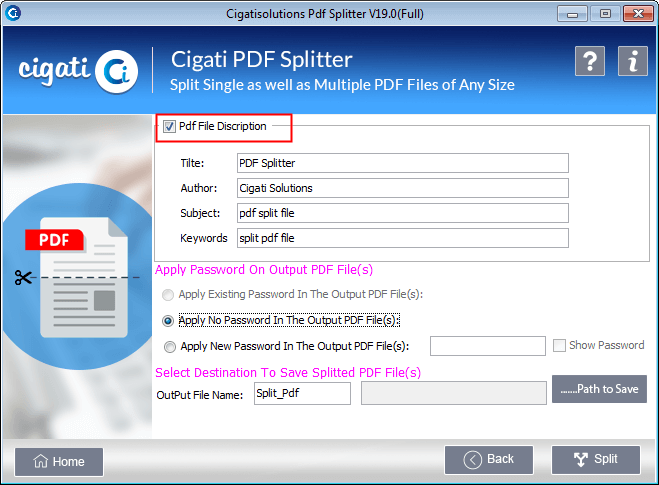
Task: Click the Cigati logo in header
Action: point(78,71)
